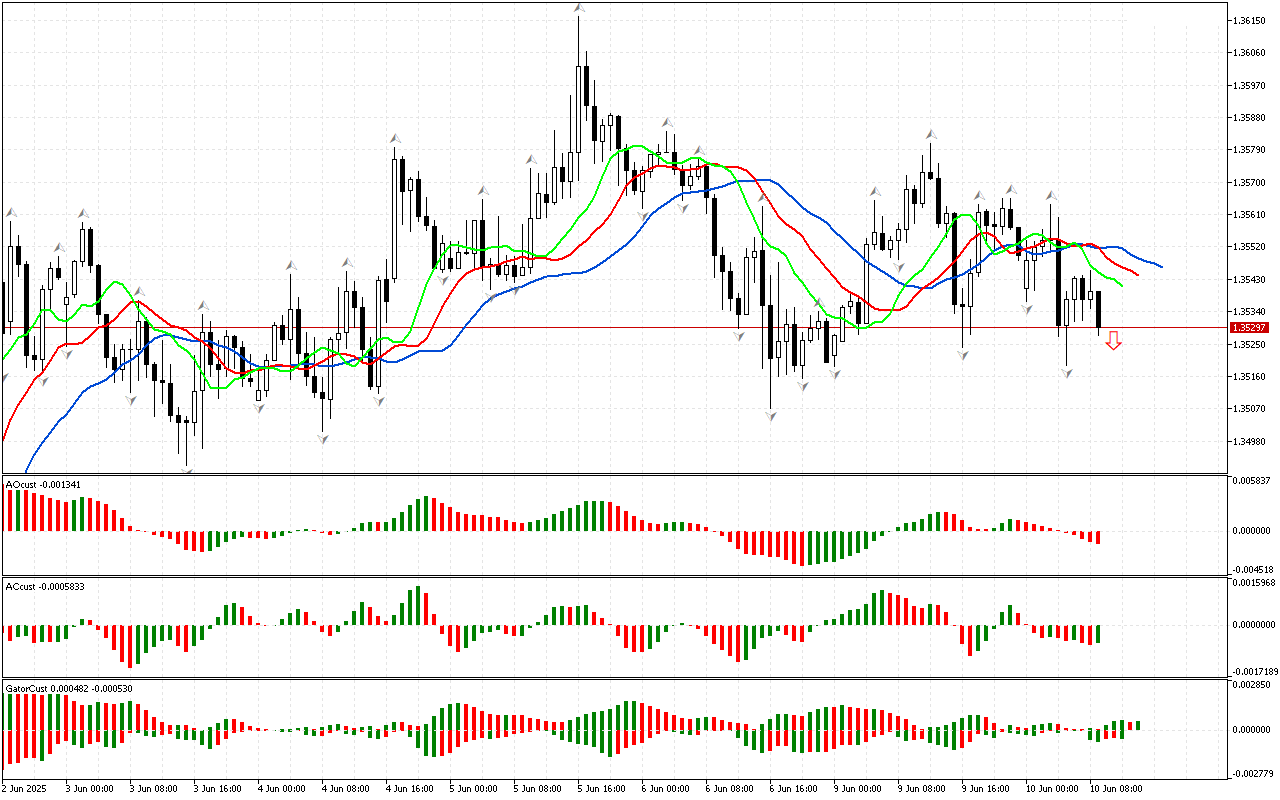The height and width of the screenshot is (800, 1280).
Task: Select the GatorCust indicator label
Action: coord(69,689)
